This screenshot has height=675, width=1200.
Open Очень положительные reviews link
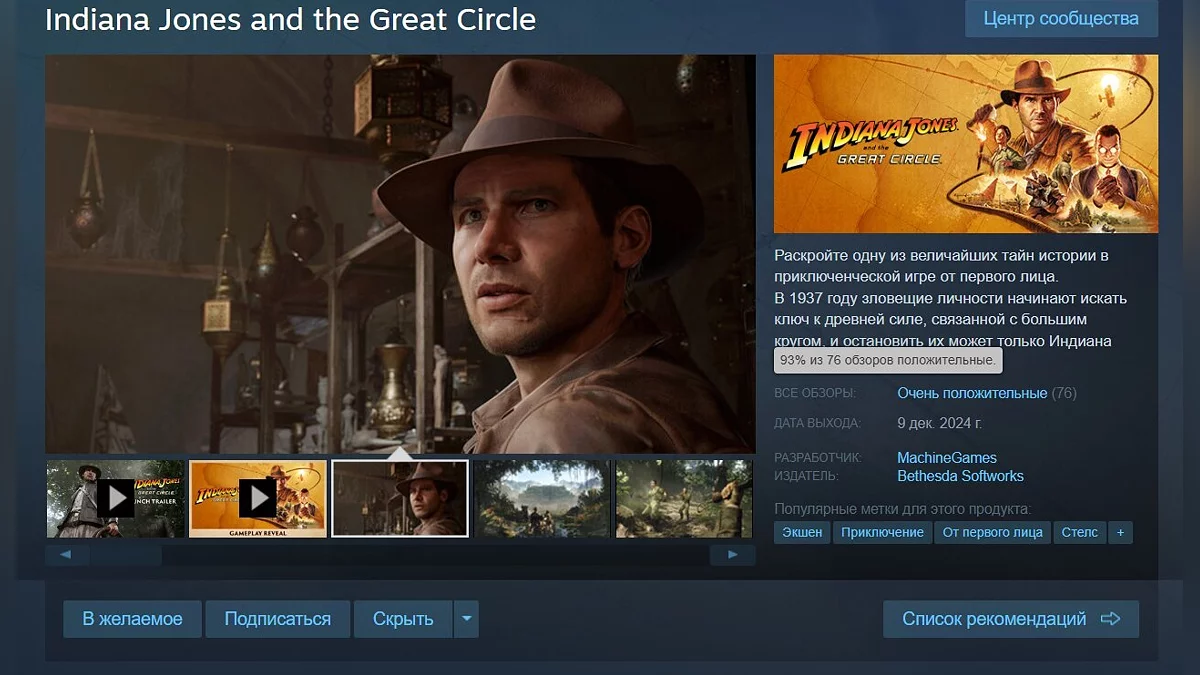click(x=972, y=393)
